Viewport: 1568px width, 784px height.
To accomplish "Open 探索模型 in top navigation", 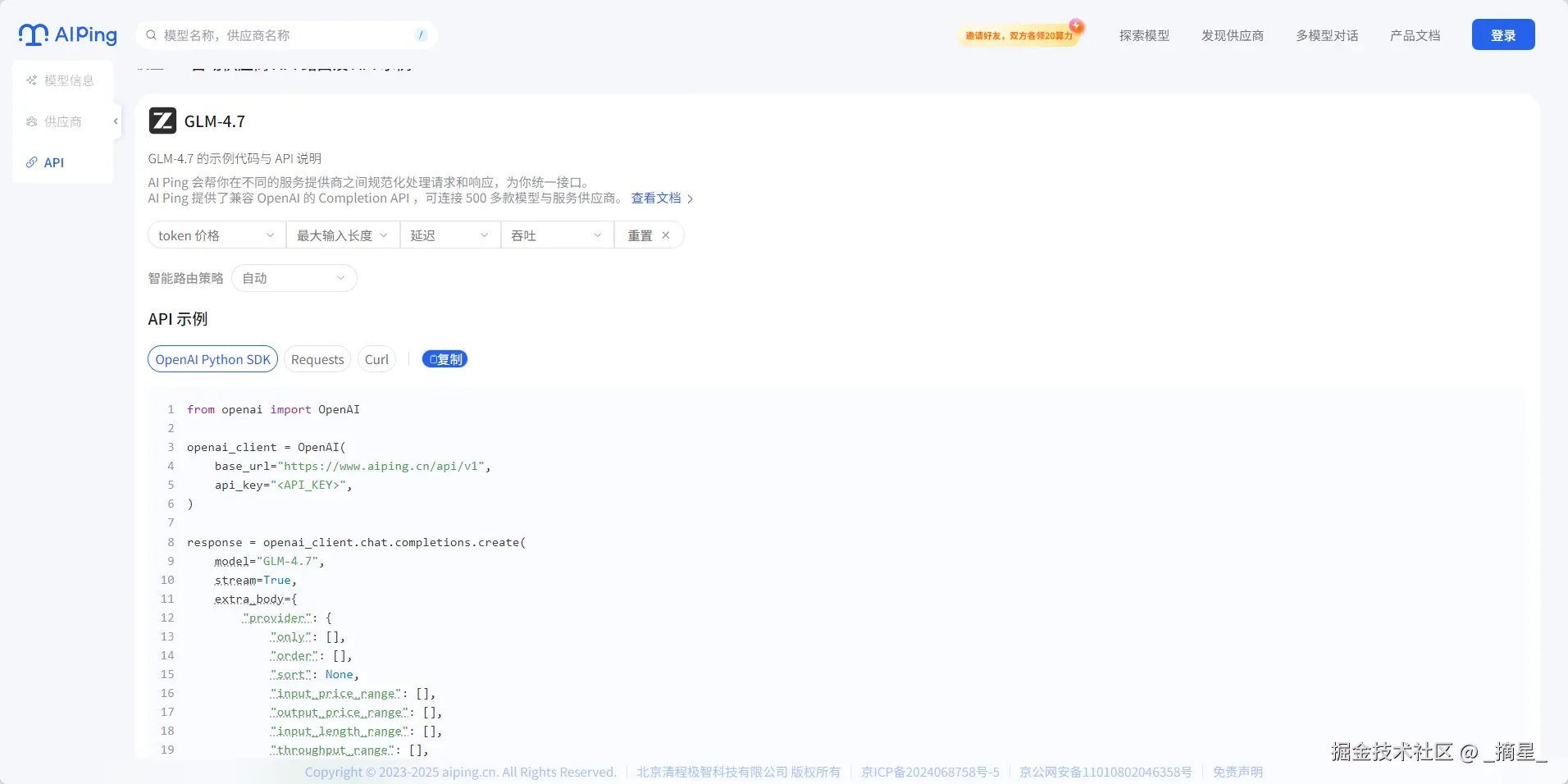I will click(1144, 35).
